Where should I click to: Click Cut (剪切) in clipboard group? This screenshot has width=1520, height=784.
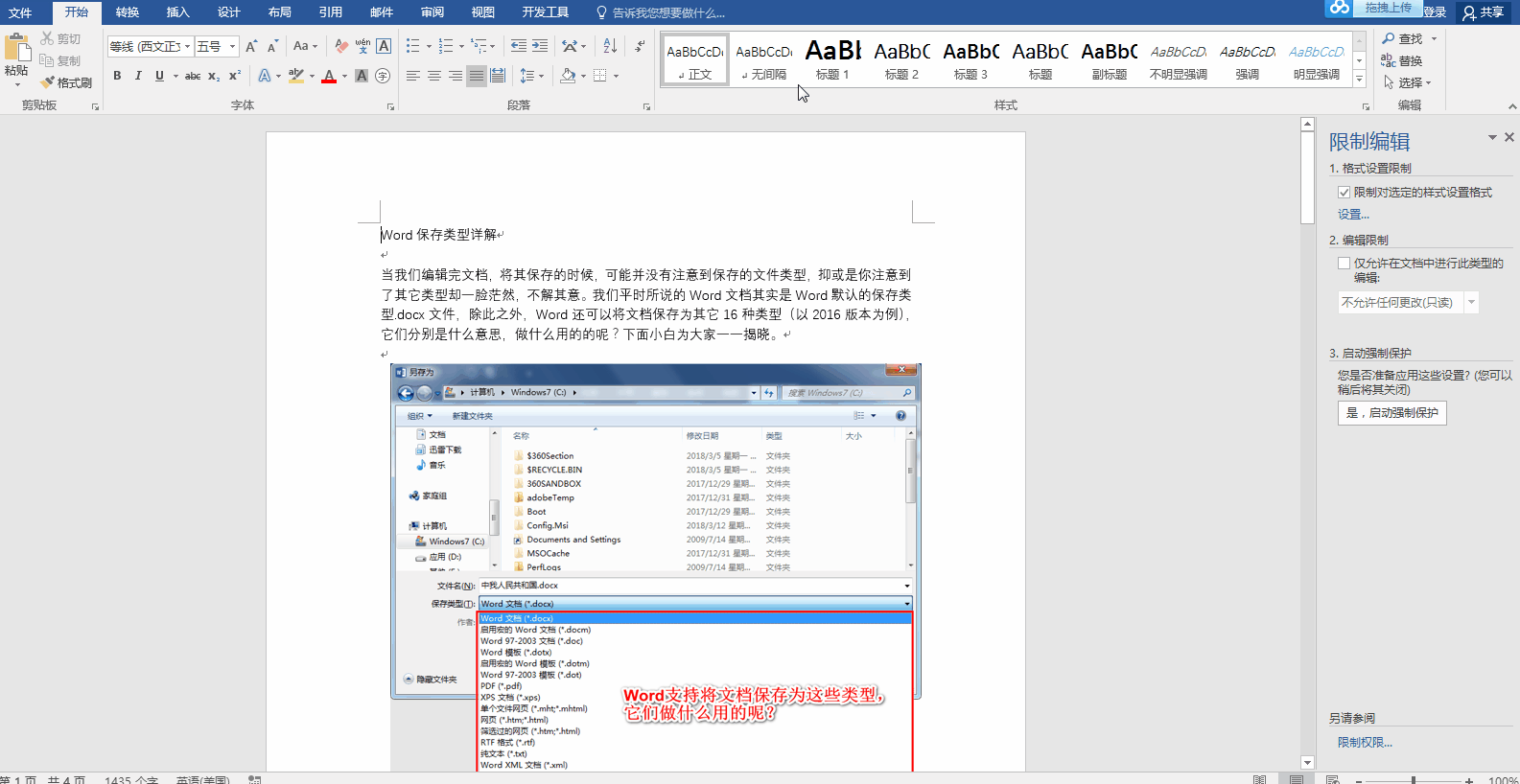[x=60, y=39]
